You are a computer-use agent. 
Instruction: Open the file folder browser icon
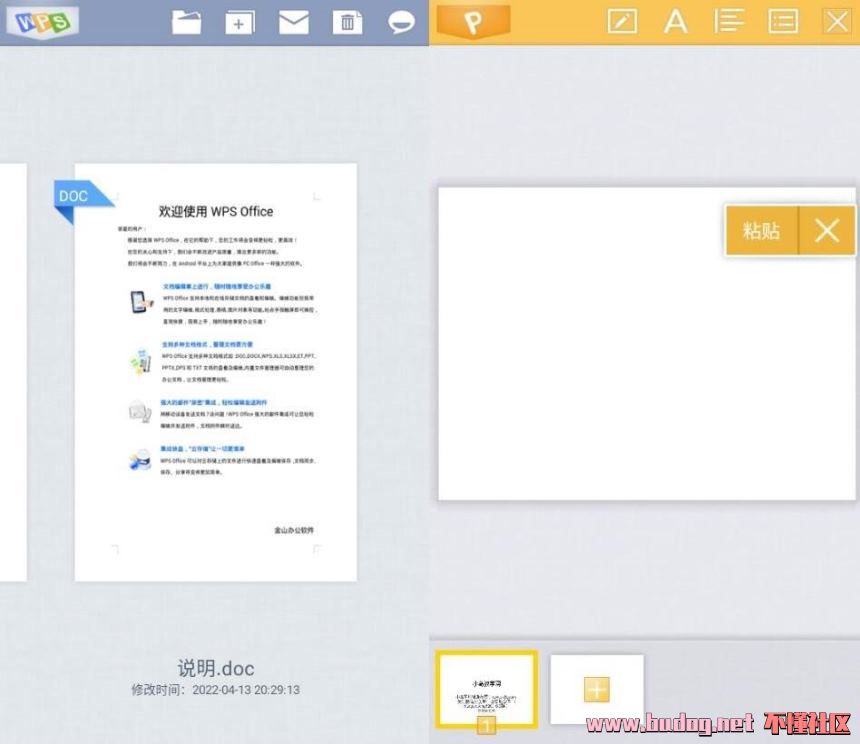click(x=187, y=22)
